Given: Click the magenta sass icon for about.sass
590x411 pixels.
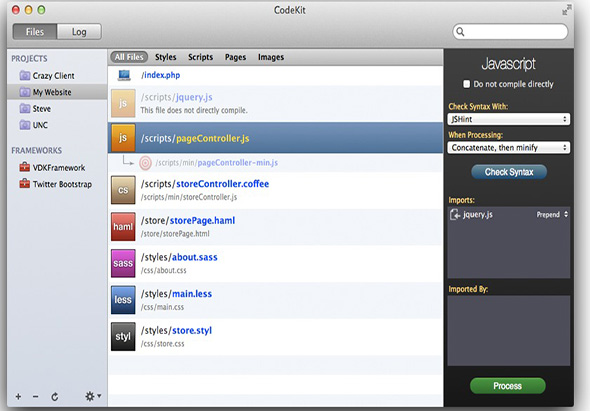Looking at the screenshot, I should pyautogui.click(x=123, y=263).
